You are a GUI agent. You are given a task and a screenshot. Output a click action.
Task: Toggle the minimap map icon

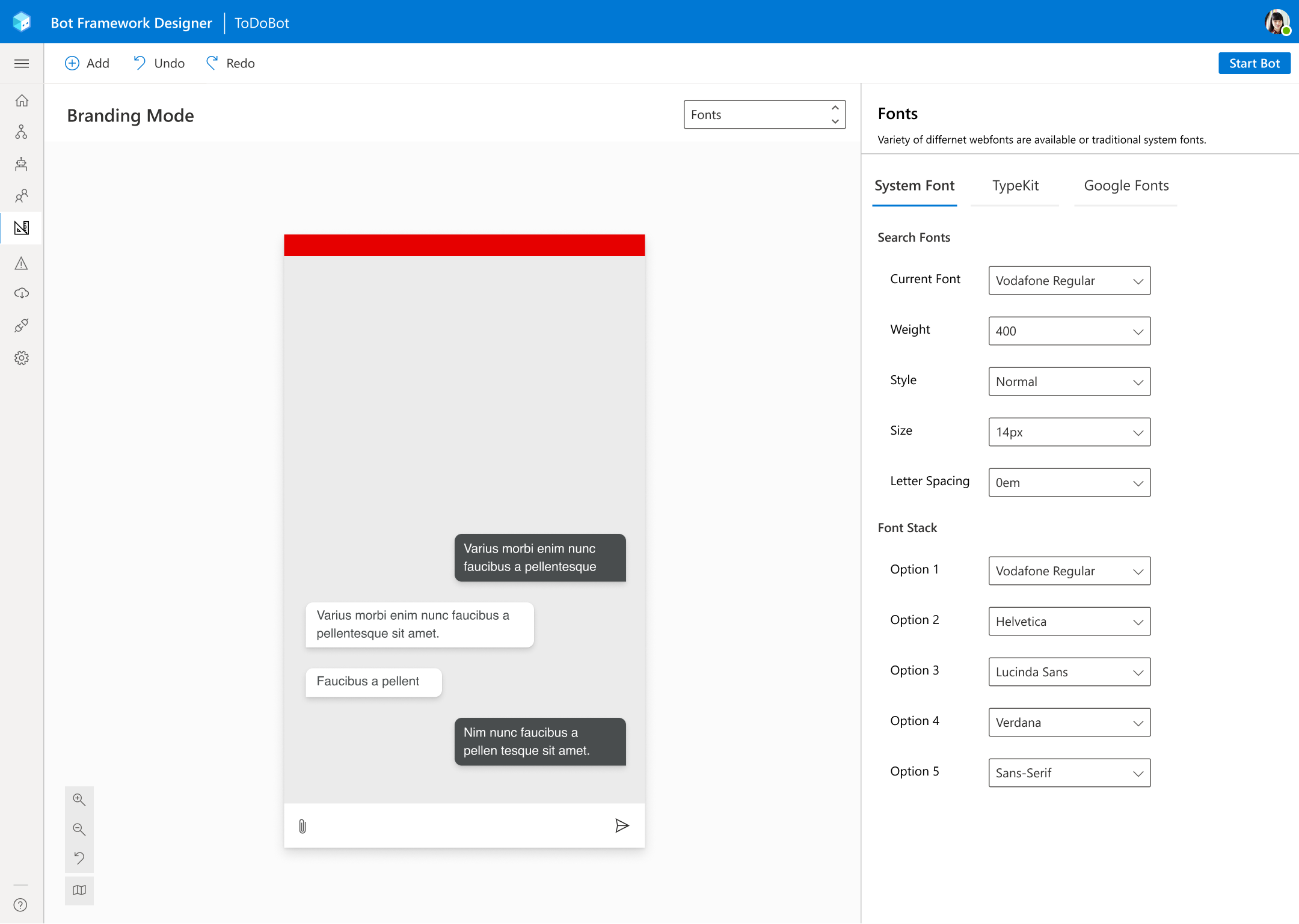[x=79, y=891]
